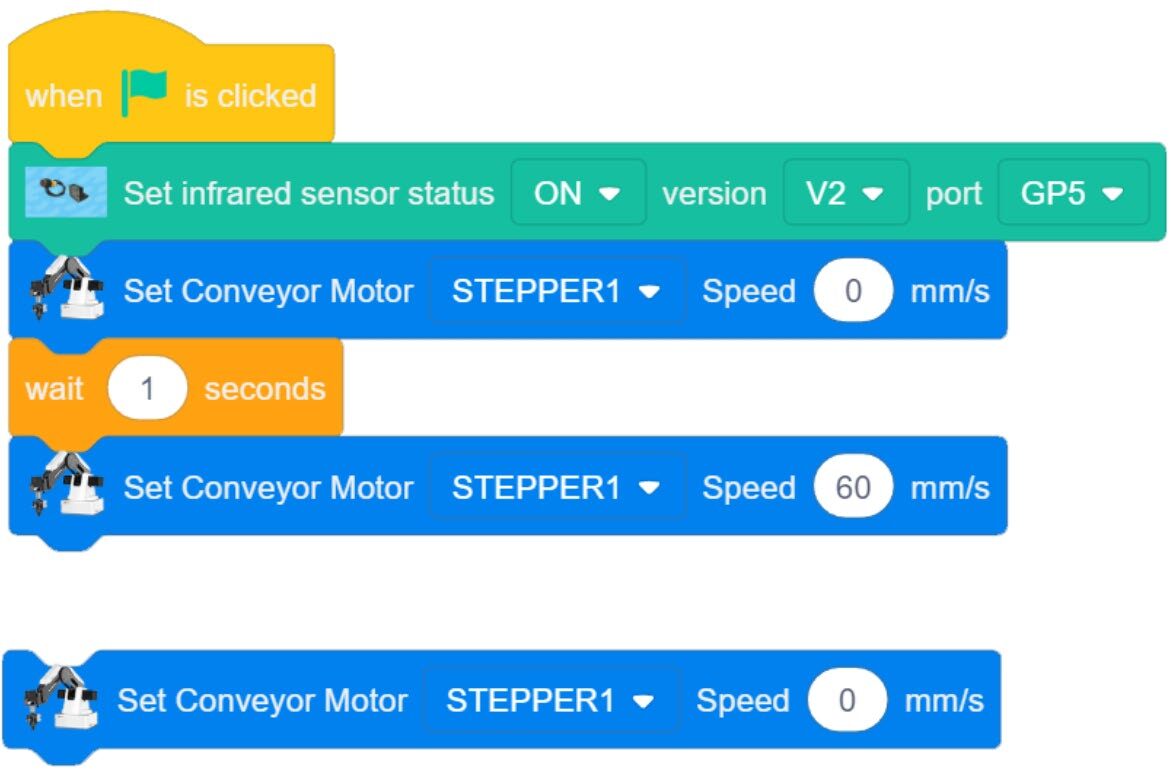The width and height of the screenshot is (1171, 770).
Task: Select the 'Set infrared sensor status' text
Action: 308,193
